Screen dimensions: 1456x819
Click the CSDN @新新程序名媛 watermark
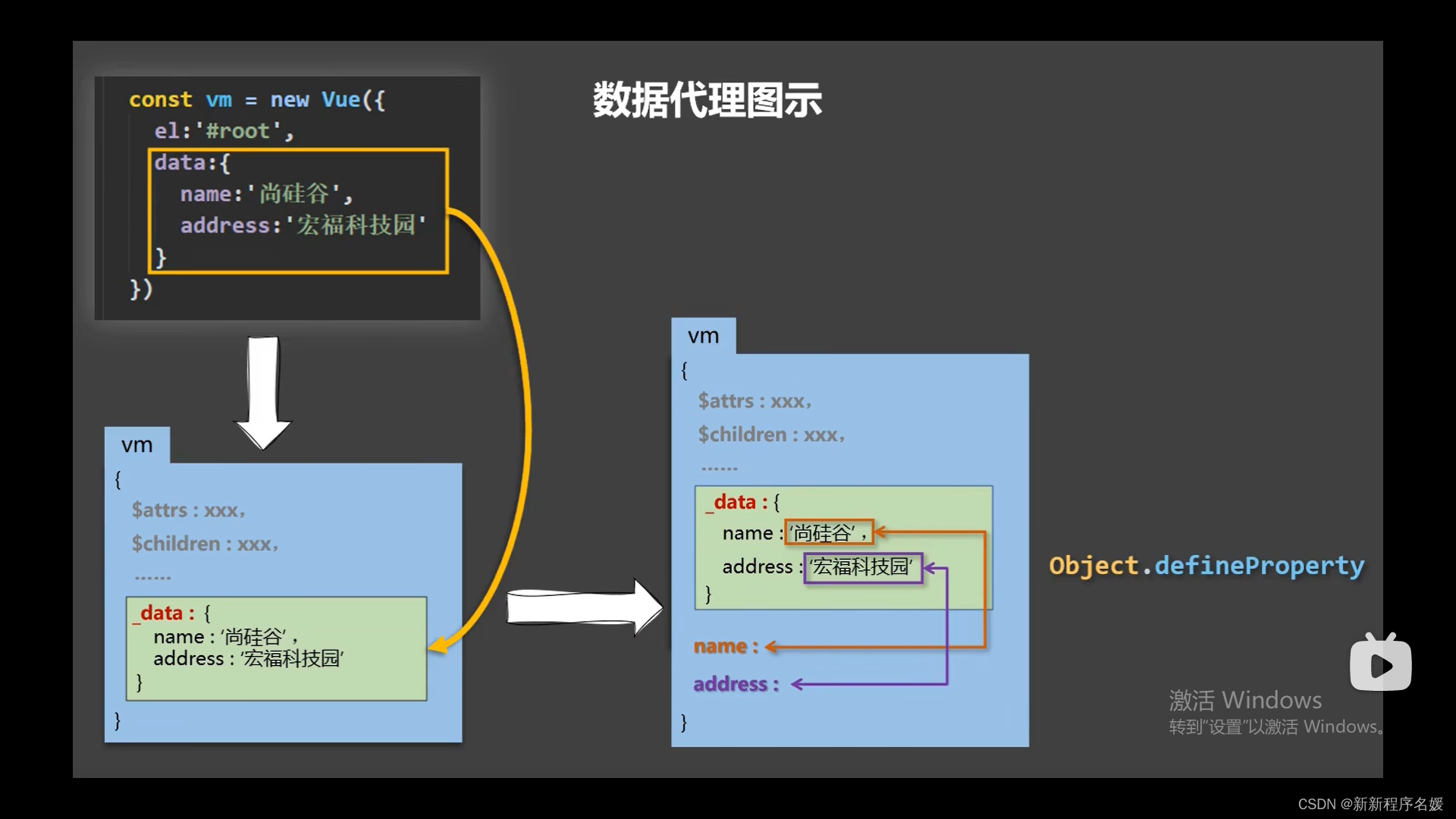[x=1370, y=804]
